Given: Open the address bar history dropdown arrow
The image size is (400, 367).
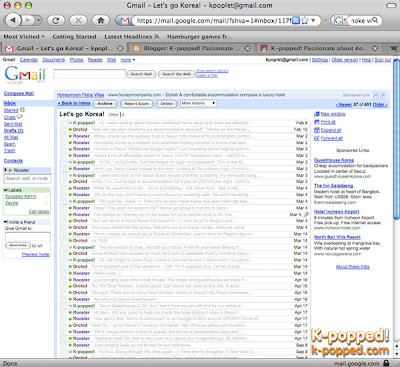Looking at the screenshot, I should coord(313,21).
